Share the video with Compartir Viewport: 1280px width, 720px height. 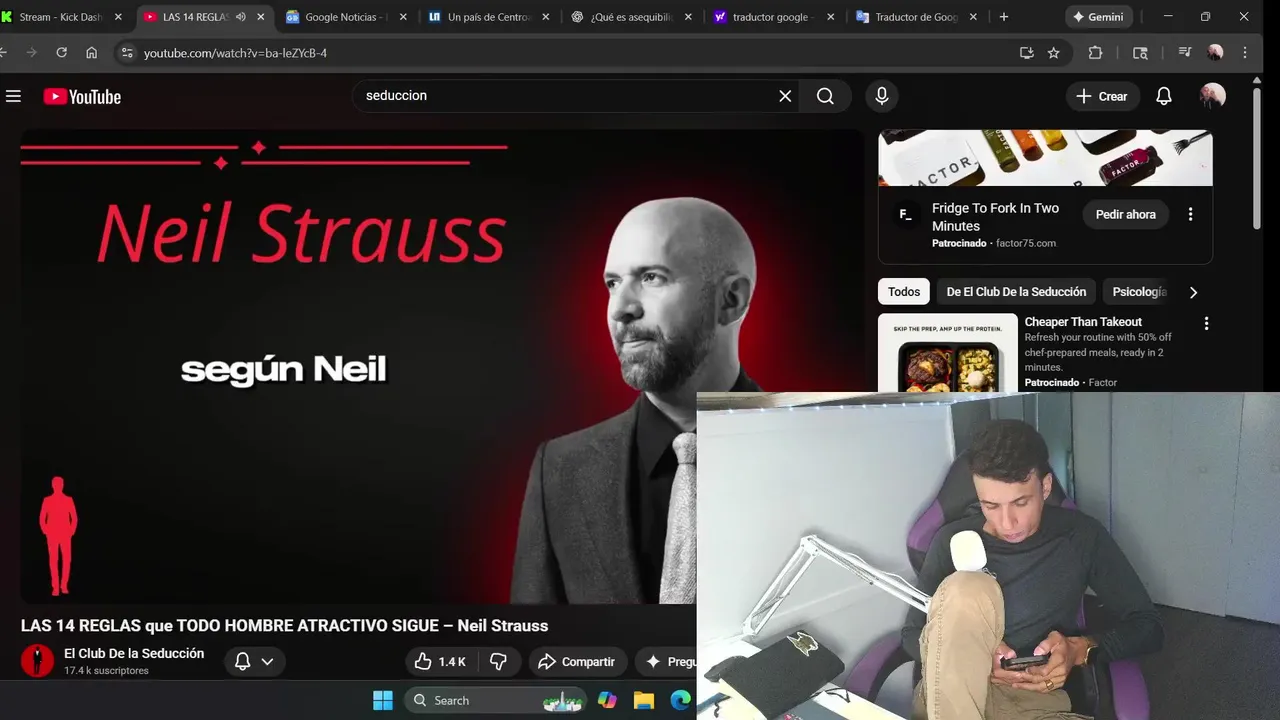(576, 661)
